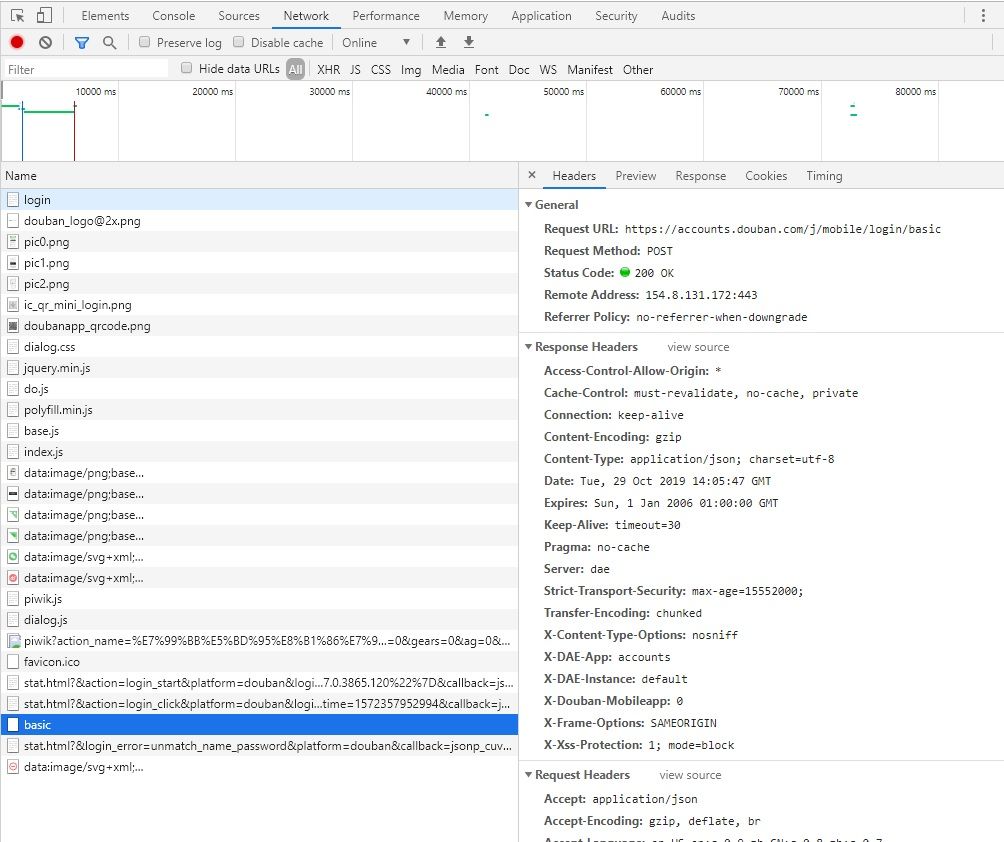Clear the network log
The height and width of the screenshot is (842, 1004).
(x=45, y=42)
